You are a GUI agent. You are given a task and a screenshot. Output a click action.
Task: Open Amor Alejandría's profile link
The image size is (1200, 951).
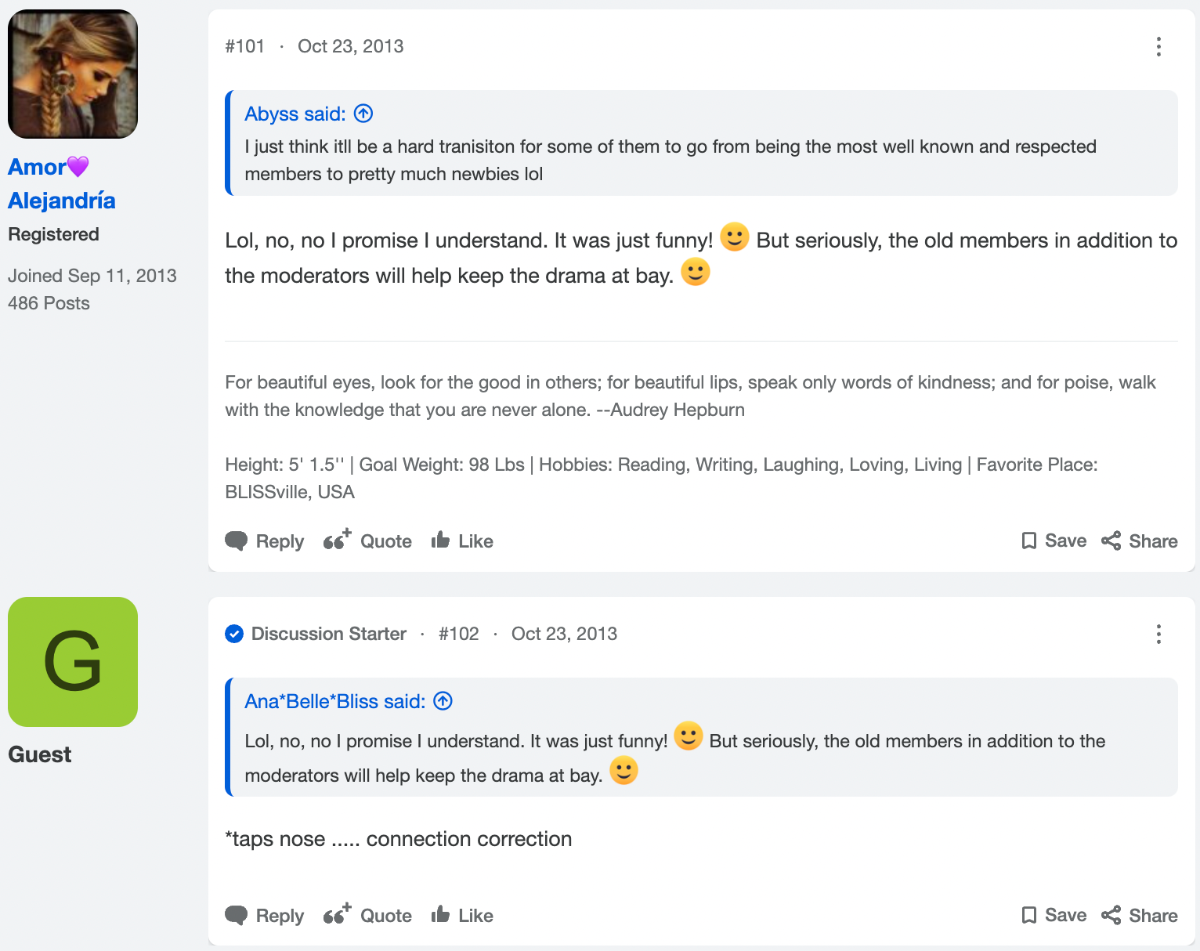tap(62, 184)
